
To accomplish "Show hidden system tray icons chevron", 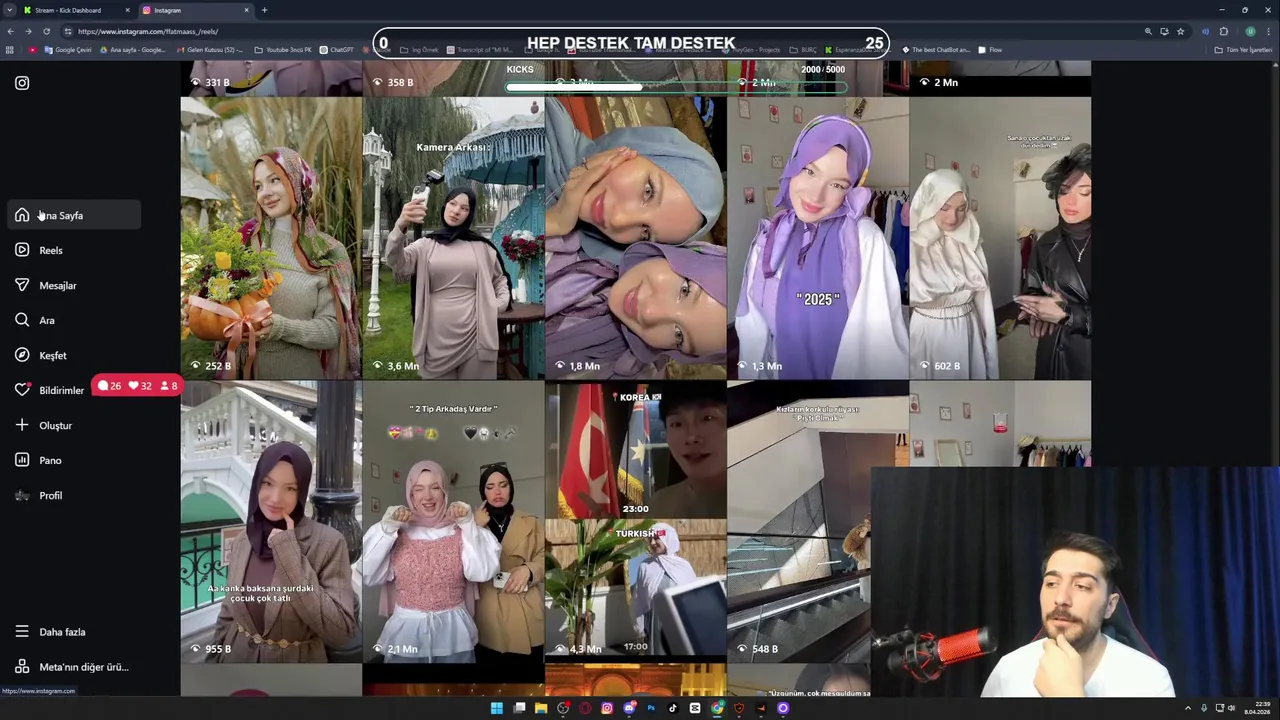I will pyautogui.click(x=1188, y=708).
